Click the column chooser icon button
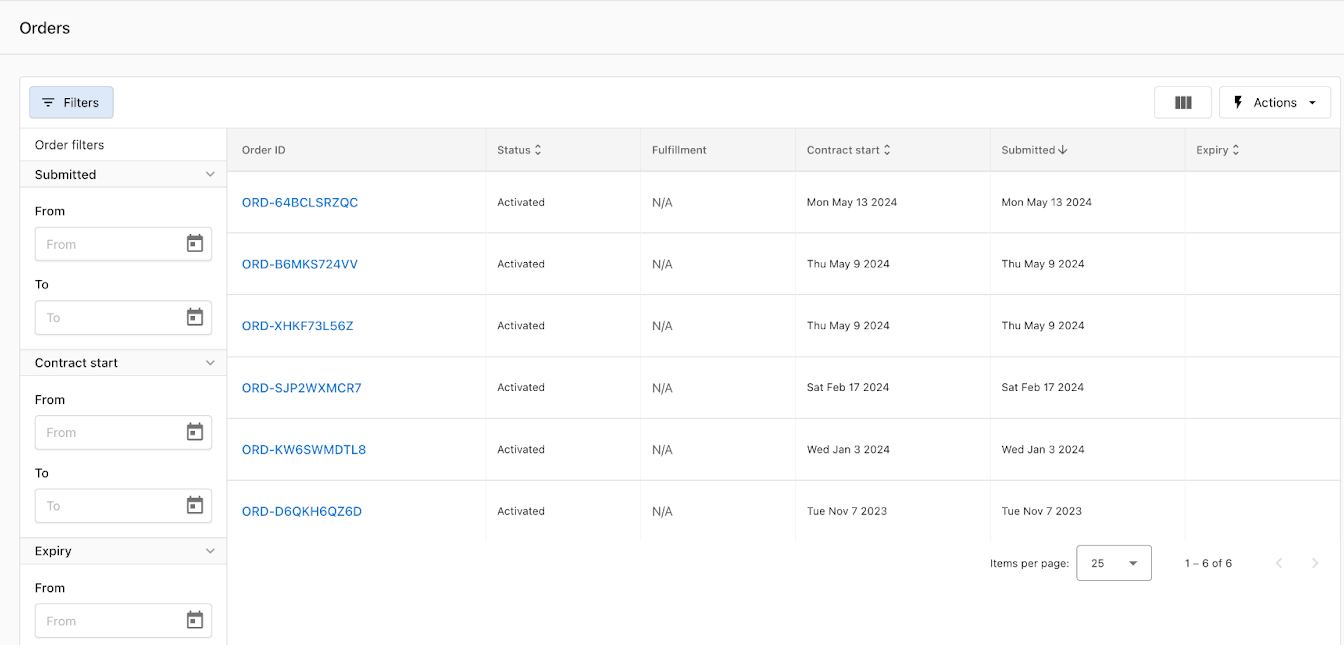The image size is (1344, 645). point(1183,102)
